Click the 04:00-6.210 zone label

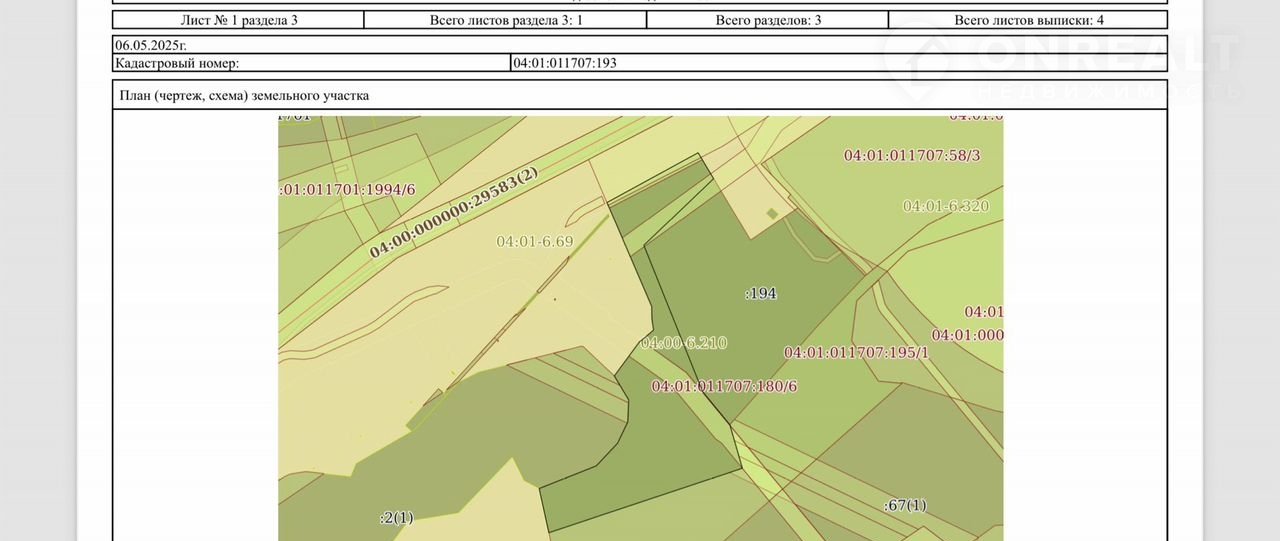point(683,343)
